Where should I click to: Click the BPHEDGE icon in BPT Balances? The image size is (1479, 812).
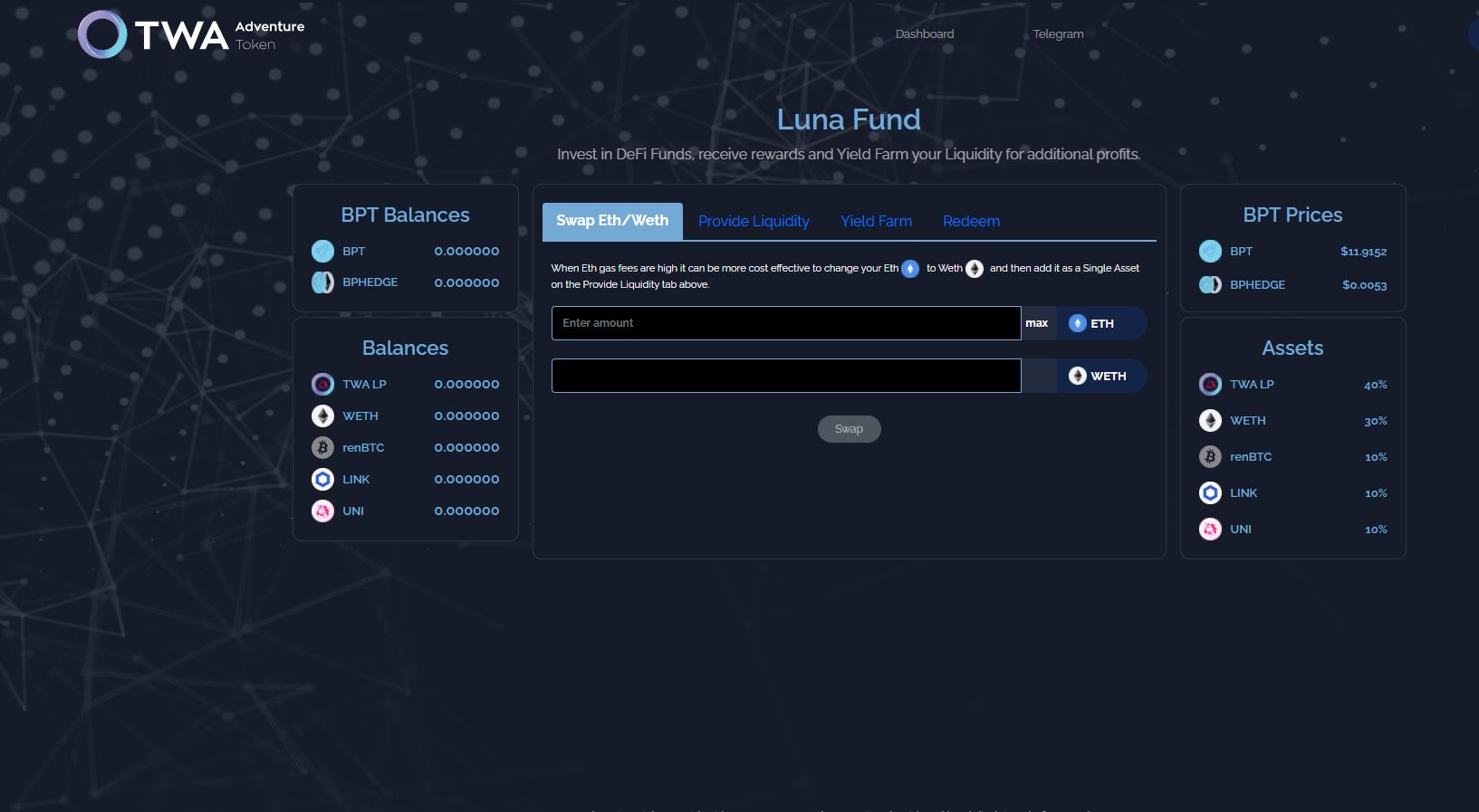(x=322, y=282)
